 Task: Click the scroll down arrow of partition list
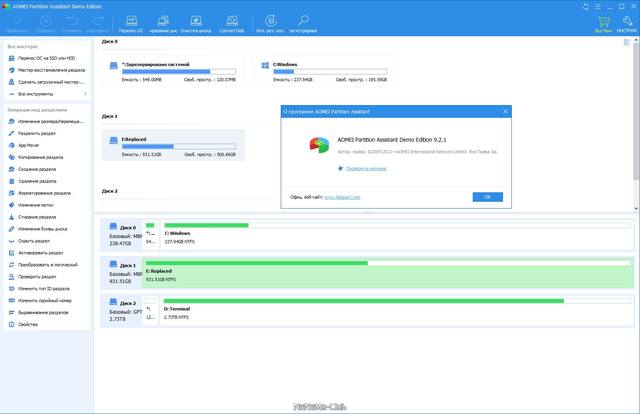pyautogui.click(x=636, y=209)
